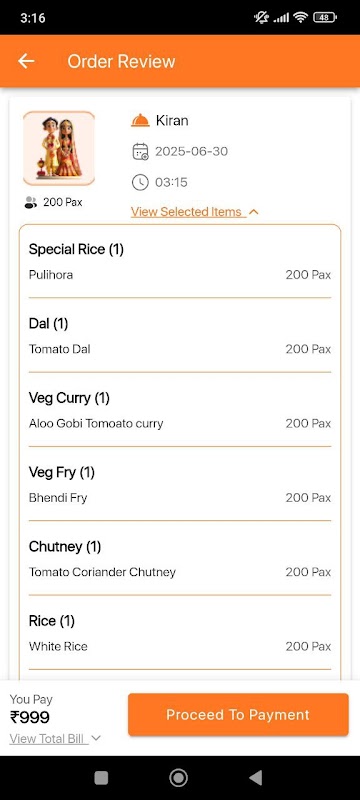Click the people icon beside 200 Pax
The width and height of the screenshot is (360, 800).
31,203
